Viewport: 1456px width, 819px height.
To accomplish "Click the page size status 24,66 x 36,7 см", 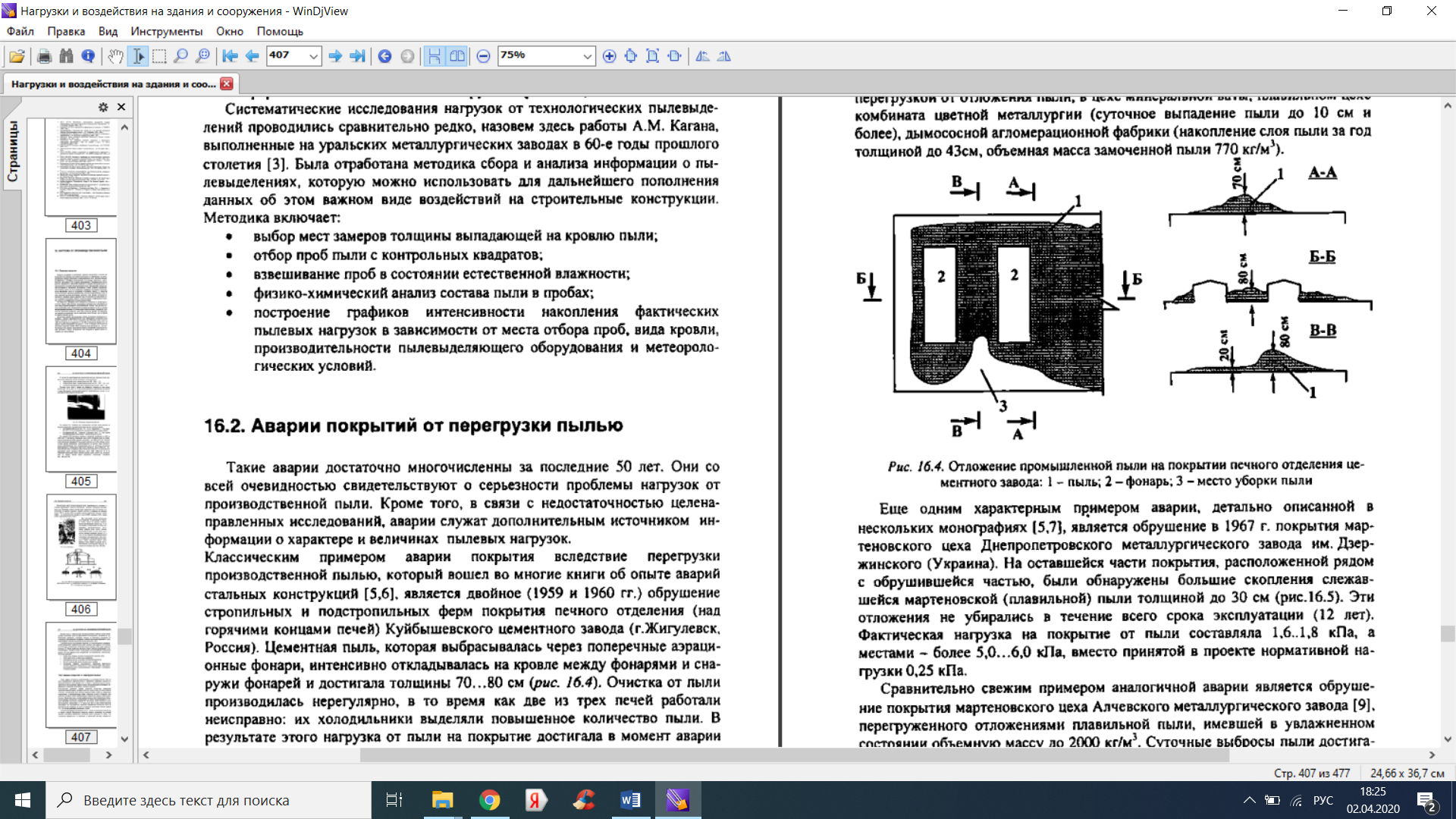I will point(1407,773).
